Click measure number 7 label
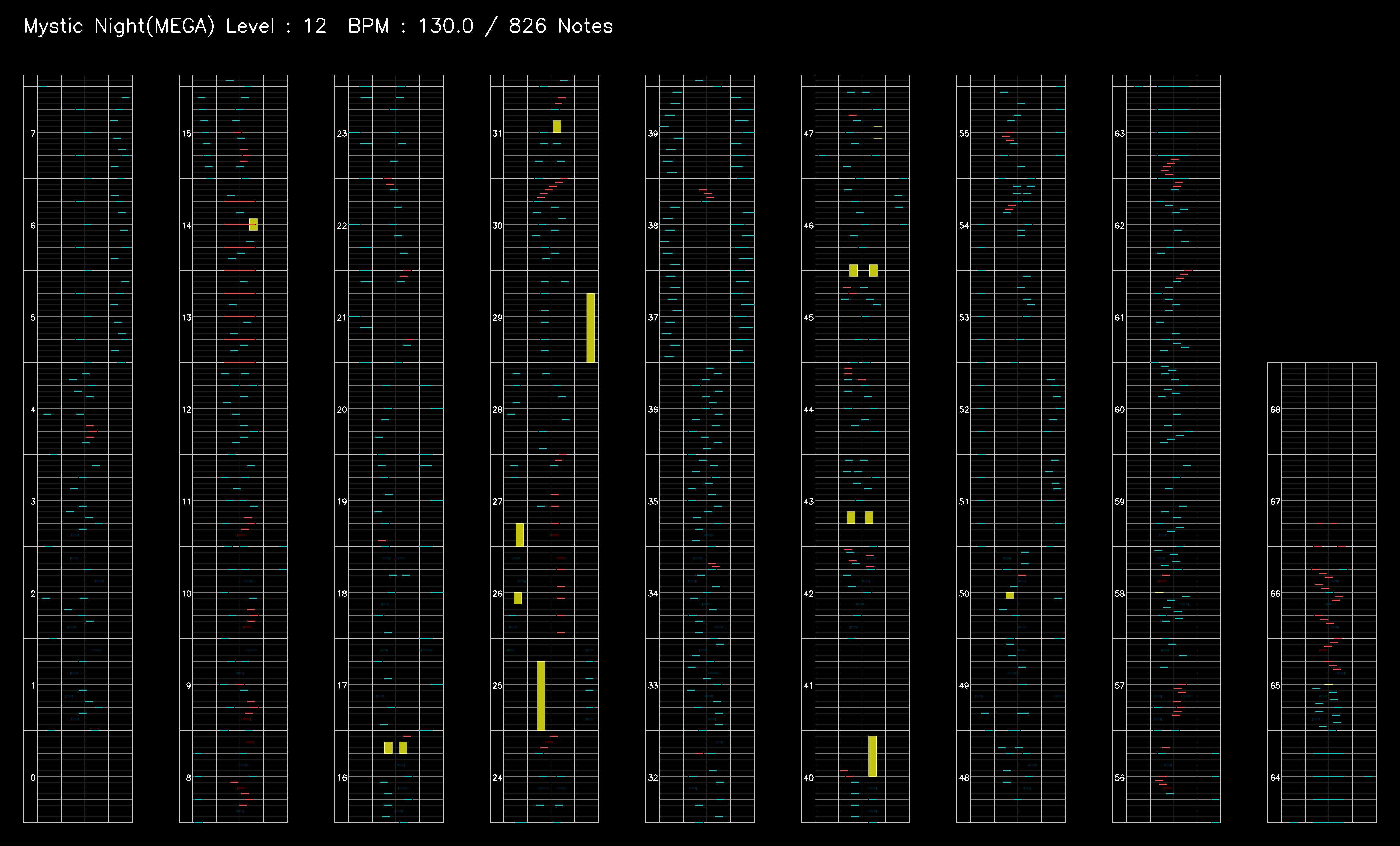This screenshot has width=1400, height=846. pos(33,134)
